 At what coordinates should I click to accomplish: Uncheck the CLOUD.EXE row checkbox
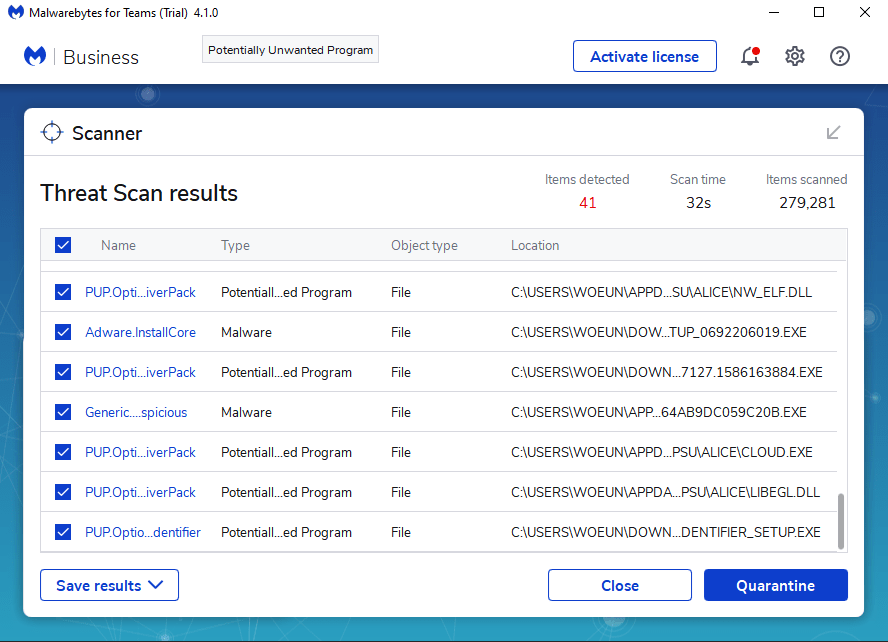(x=63, y=452)
